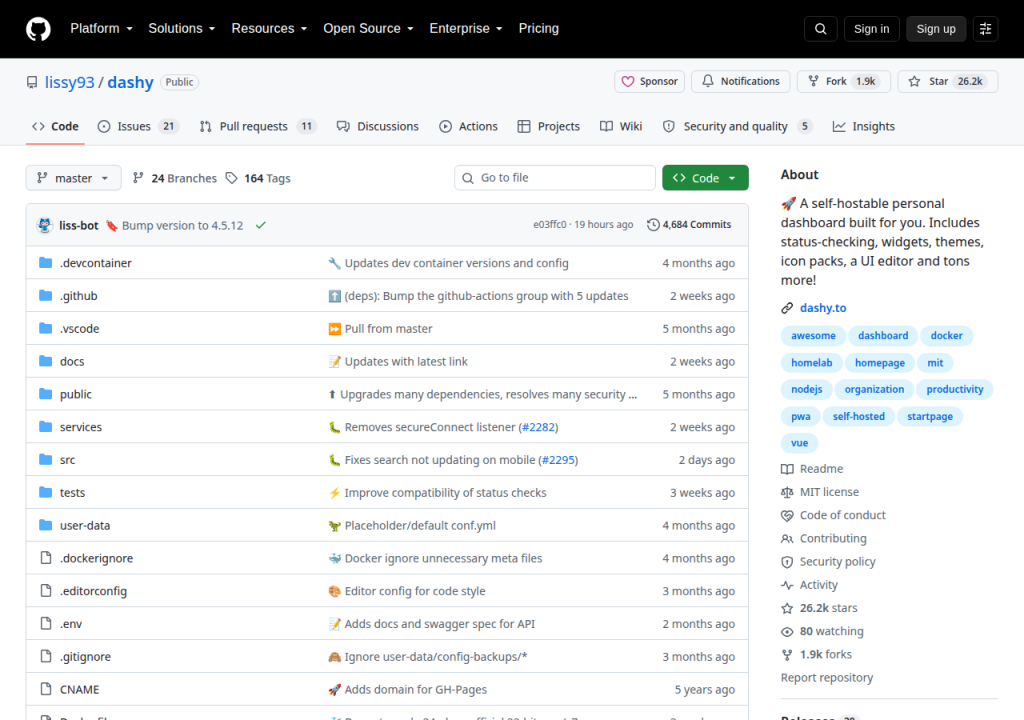Open the Notifications bell button
The width and height of the screenshot is (1024, 720).
(741, 82)
